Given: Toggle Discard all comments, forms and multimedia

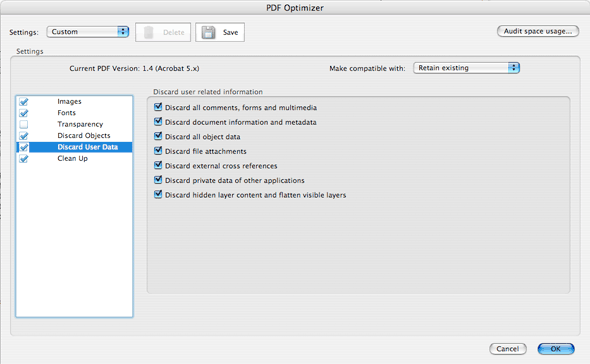Looking at the screenshot, I should pyautogui.click(x=158, y=107).
